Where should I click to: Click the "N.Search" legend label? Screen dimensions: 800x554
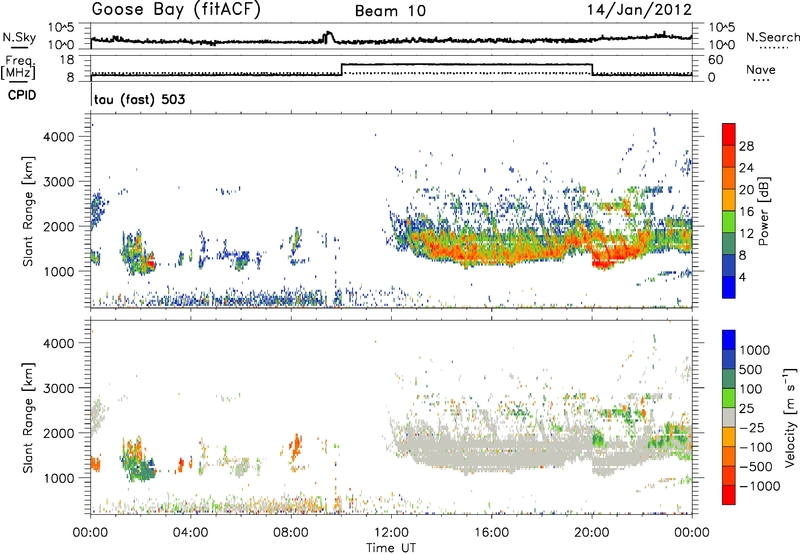(772, 37)
